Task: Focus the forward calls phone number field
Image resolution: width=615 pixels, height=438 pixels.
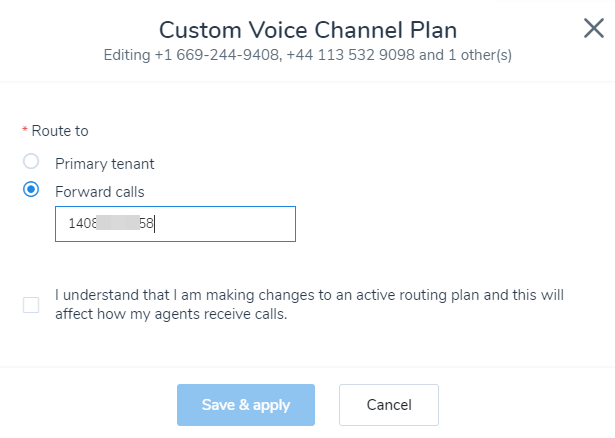Action: (175, 224)
